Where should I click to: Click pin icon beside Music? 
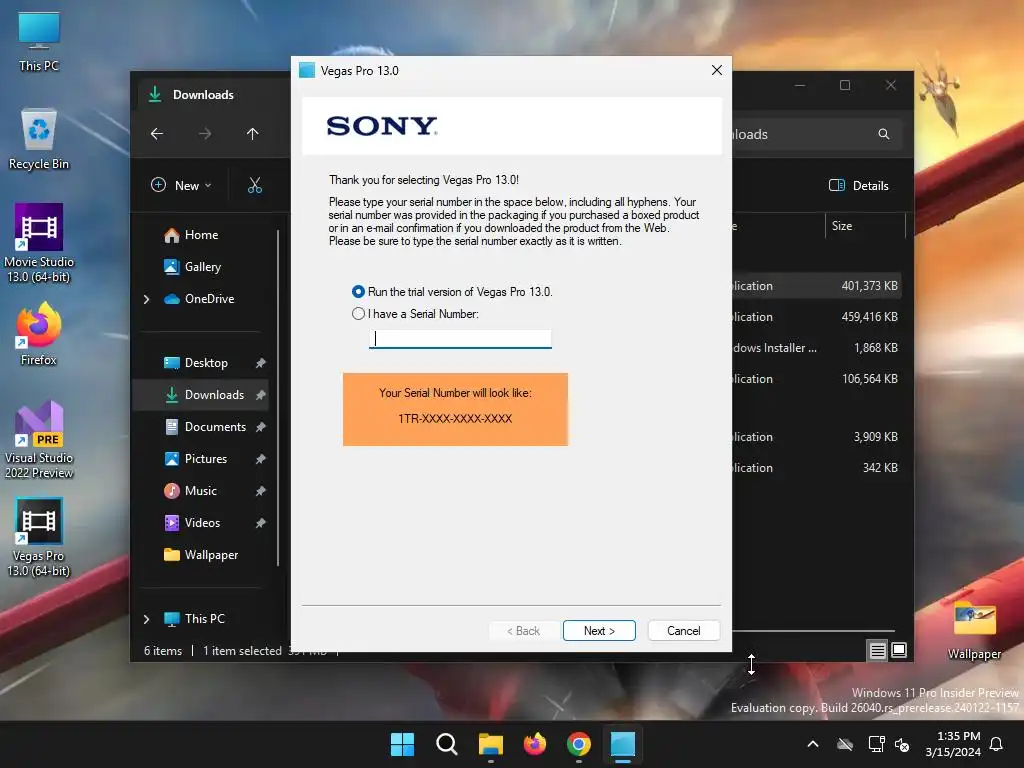coord(261,490)
